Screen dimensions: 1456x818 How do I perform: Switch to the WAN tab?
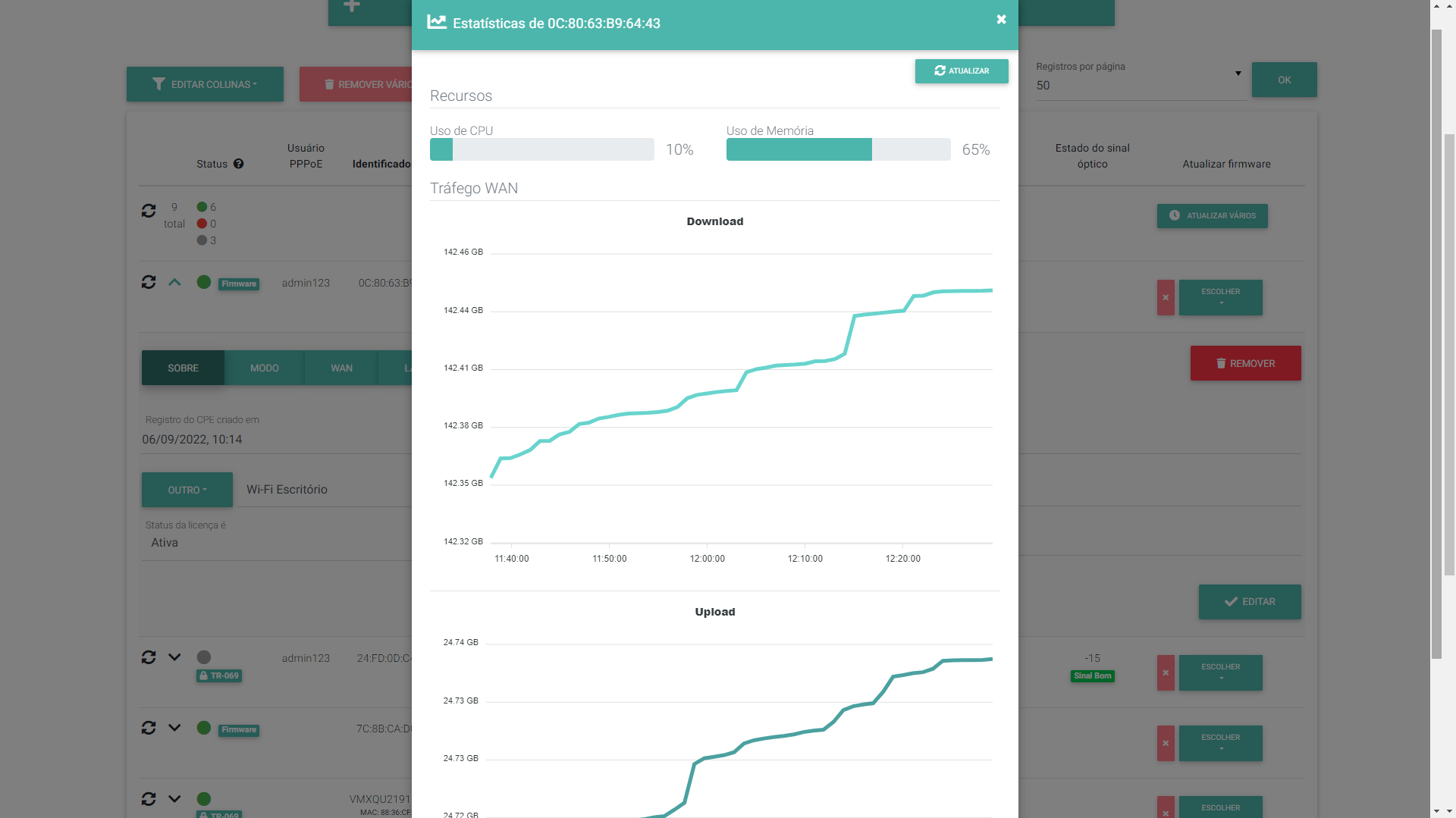tap(341, 368)
